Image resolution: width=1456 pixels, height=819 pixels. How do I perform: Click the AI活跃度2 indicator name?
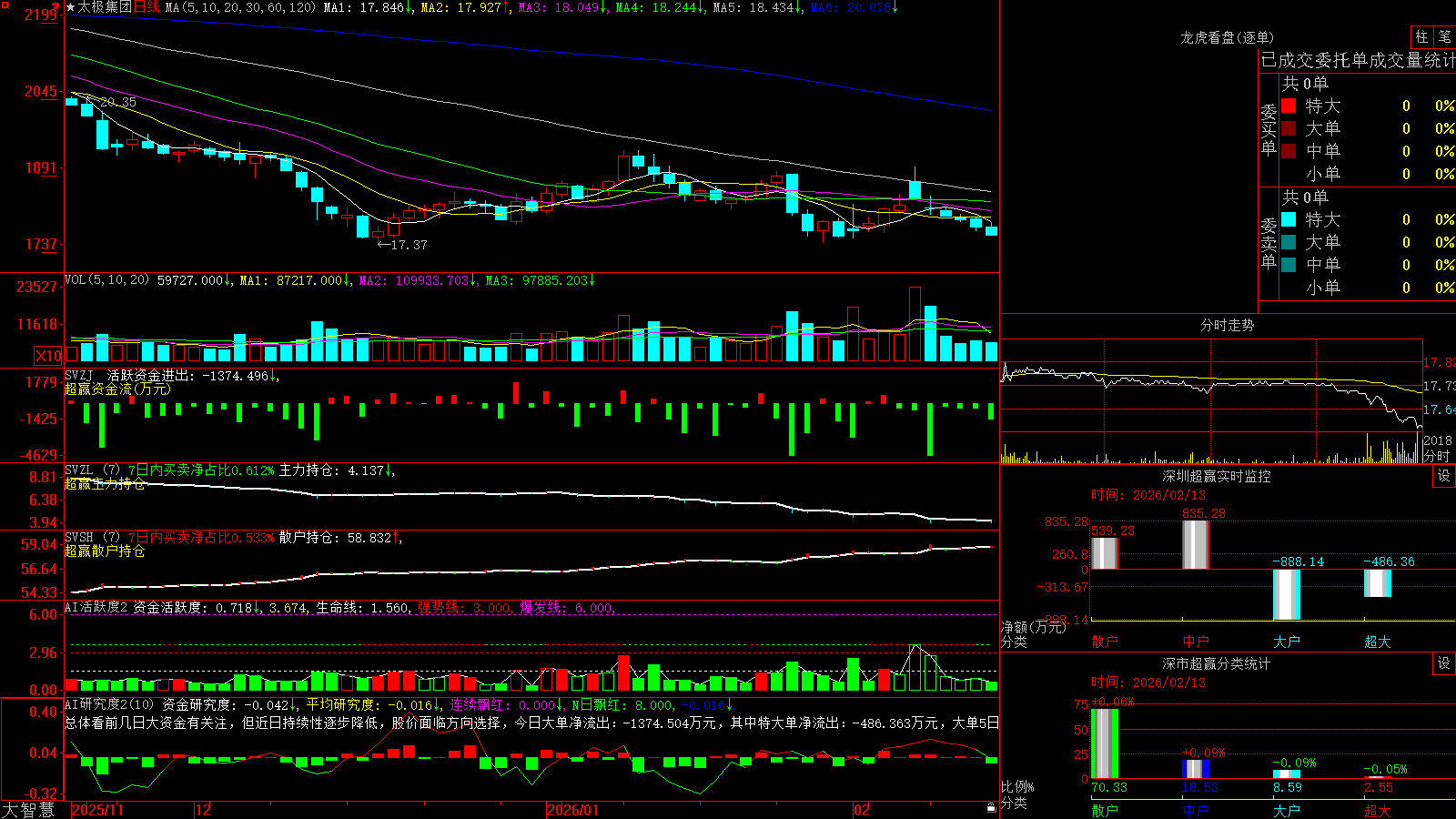click(x=96, y=607)
